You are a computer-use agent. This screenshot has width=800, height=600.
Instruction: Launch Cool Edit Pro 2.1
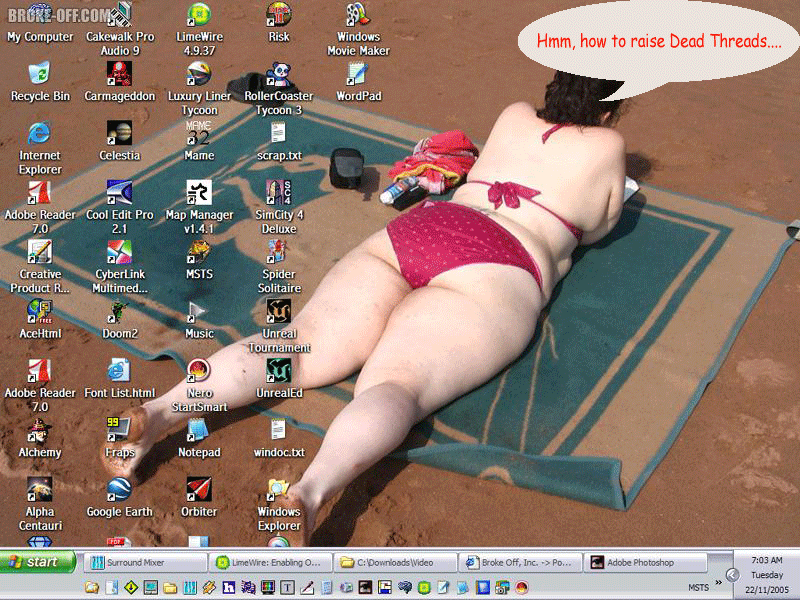119,194
